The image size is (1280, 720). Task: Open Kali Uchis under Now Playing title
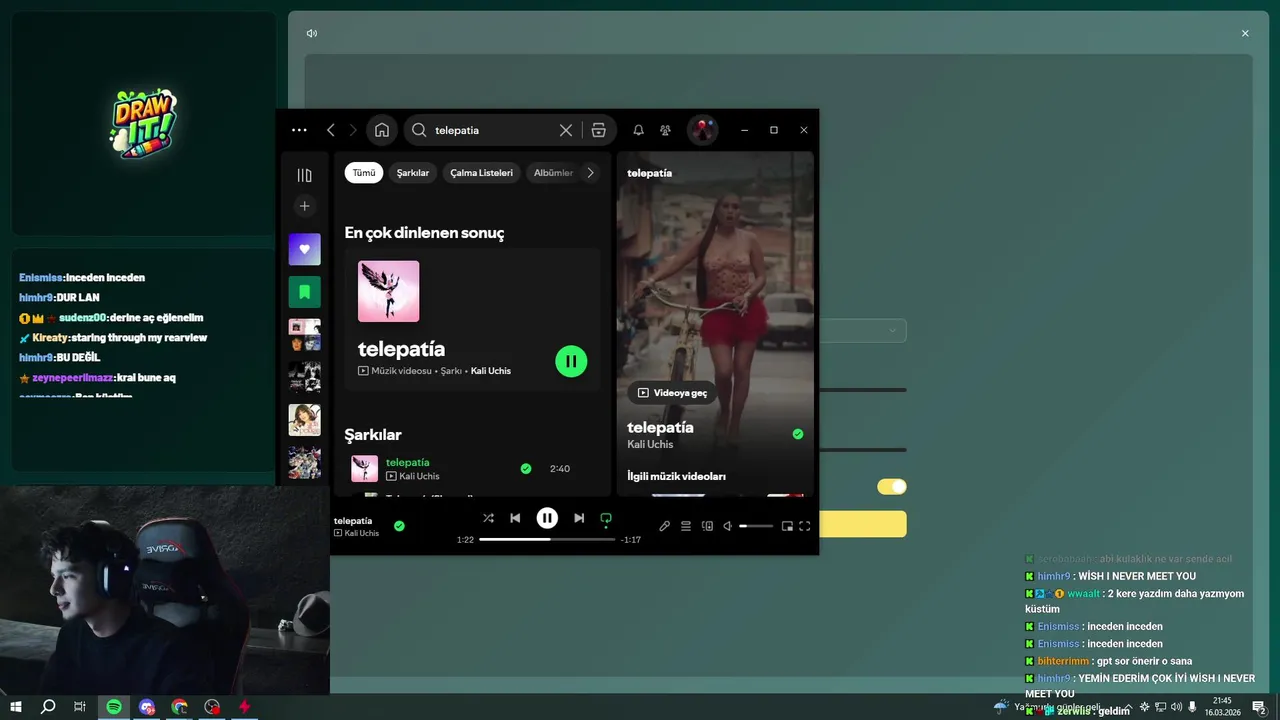pos(650,444)
